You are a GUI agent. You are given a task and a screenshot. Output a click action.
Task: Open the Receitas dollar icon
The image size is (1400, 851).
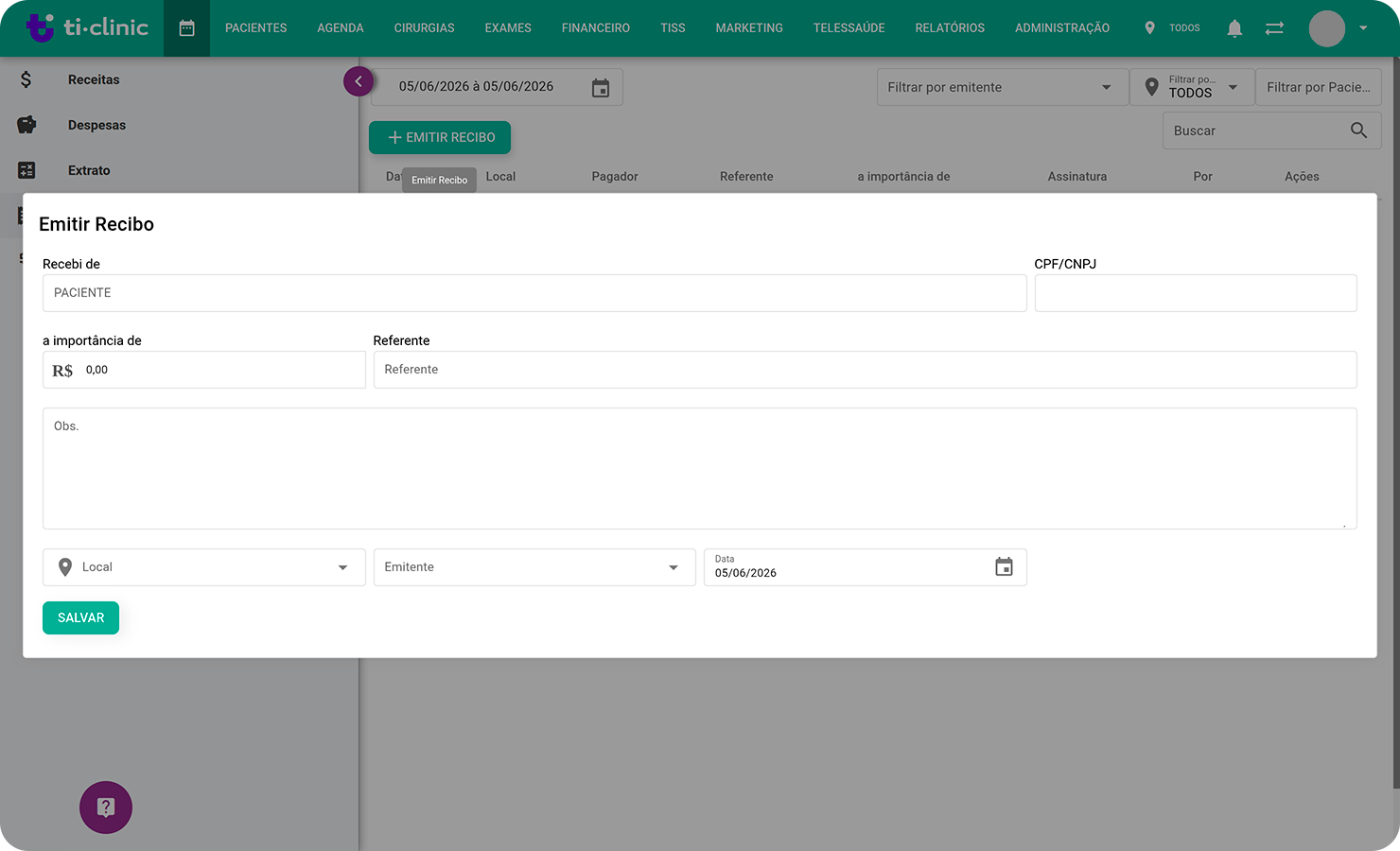26,79
